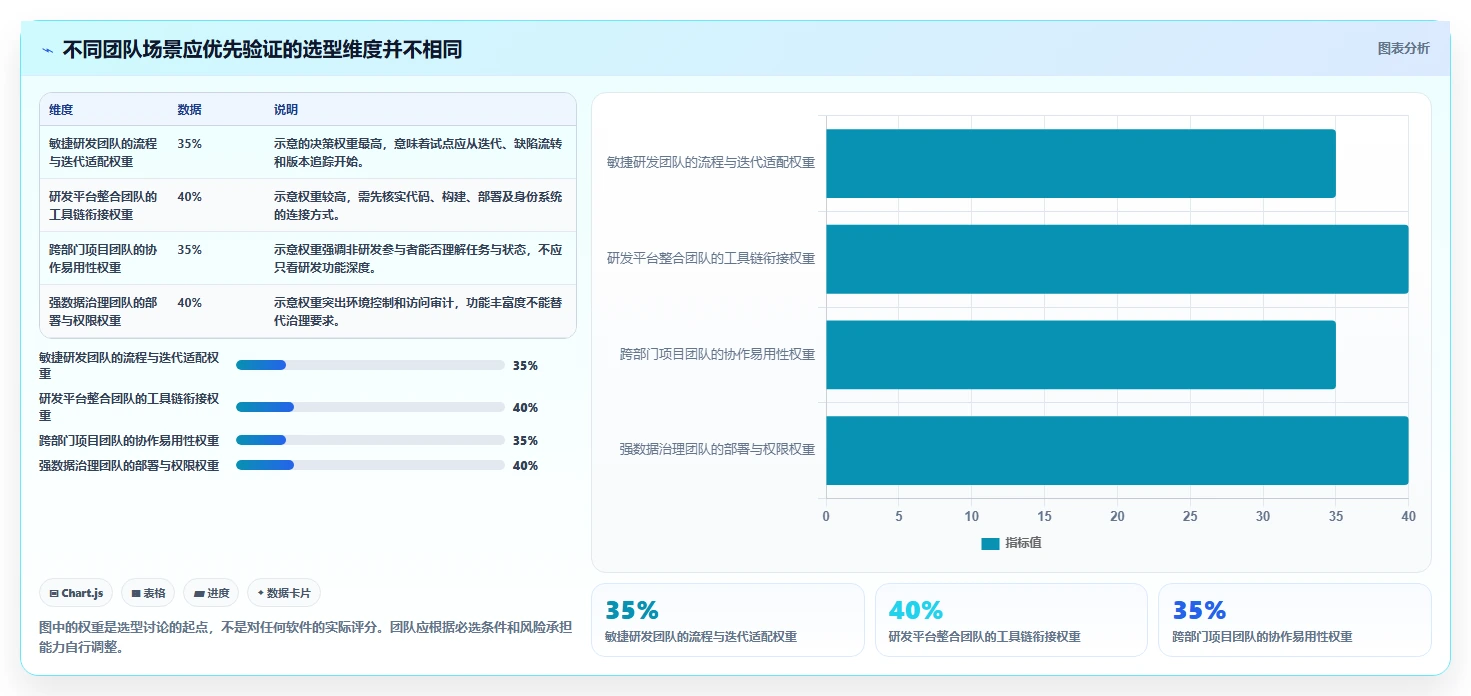1471x696 pixels.
Task: Click the 35% cell in the 敏捷研发团队 table row
Action: tap(189, 144)
